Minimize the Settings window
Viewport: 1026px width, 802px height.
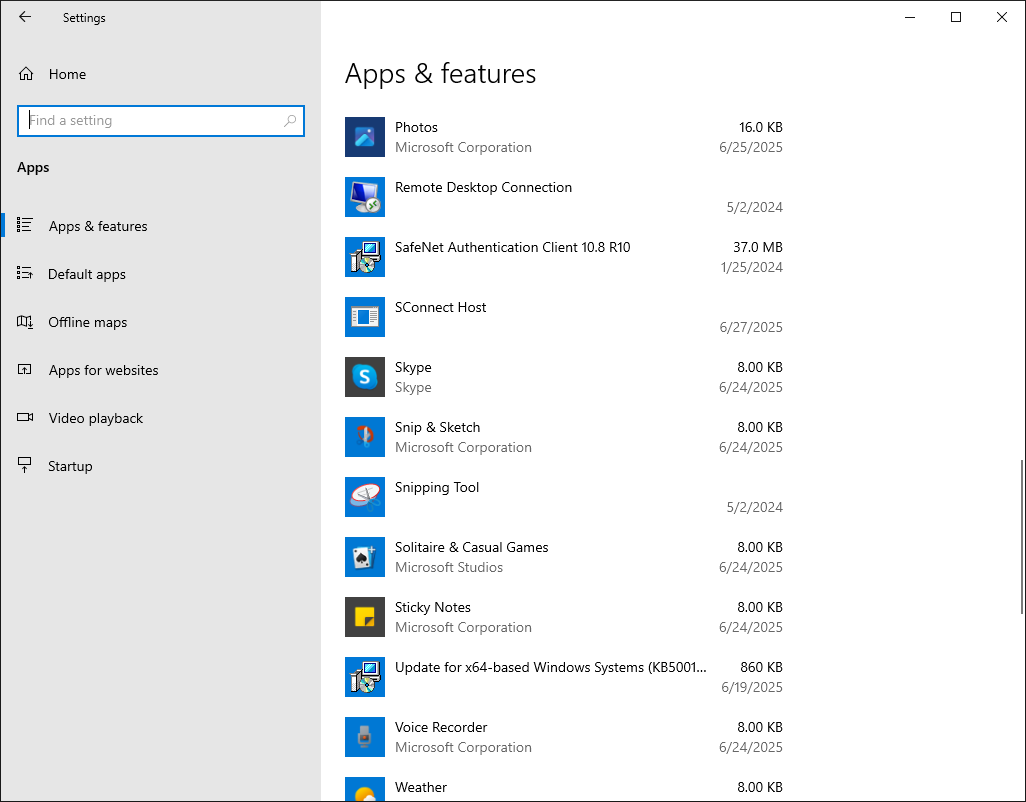click(x=910, y=17)
